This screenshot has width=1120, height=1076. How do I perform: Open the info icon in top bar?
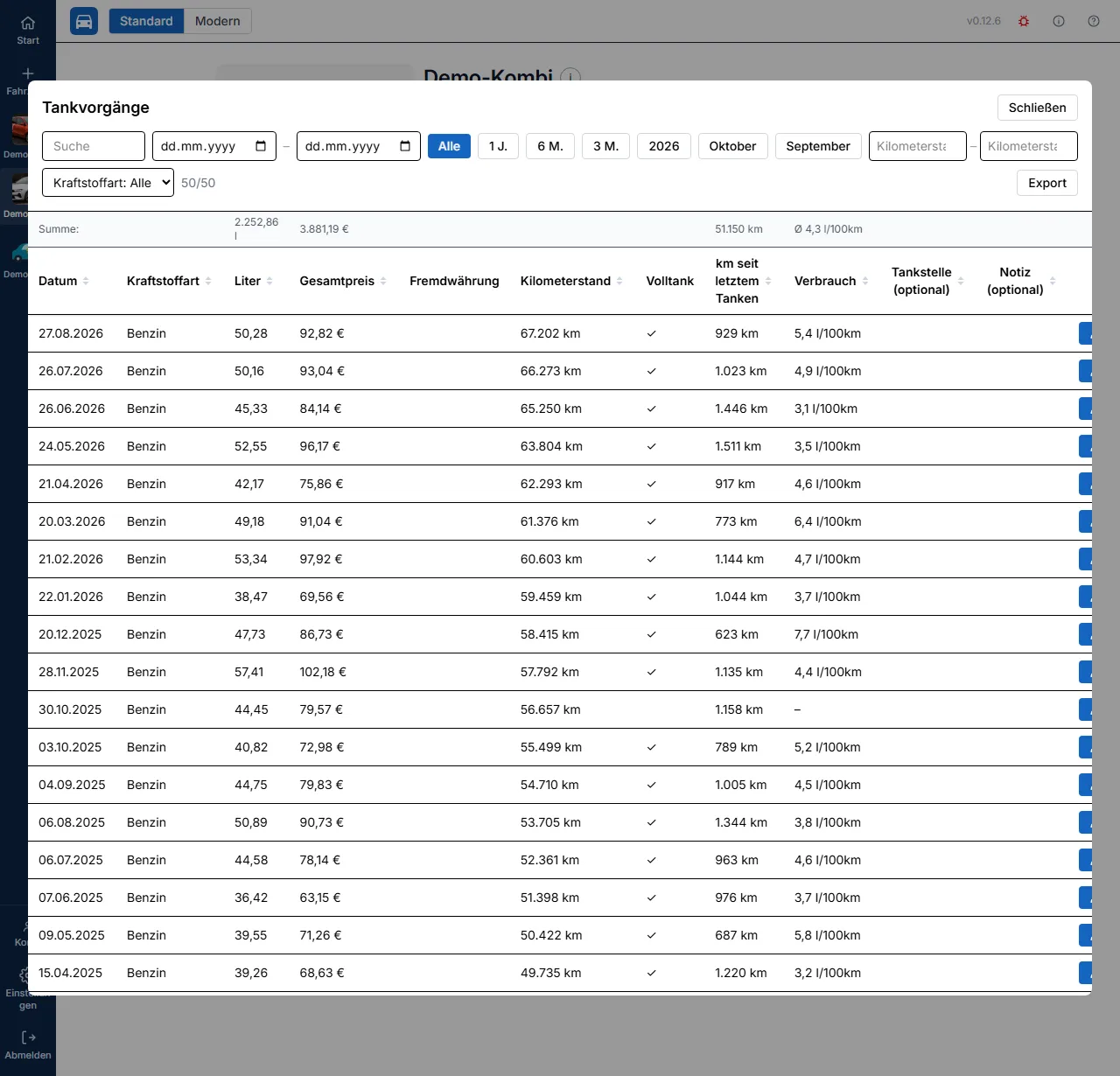[1059, 21]
